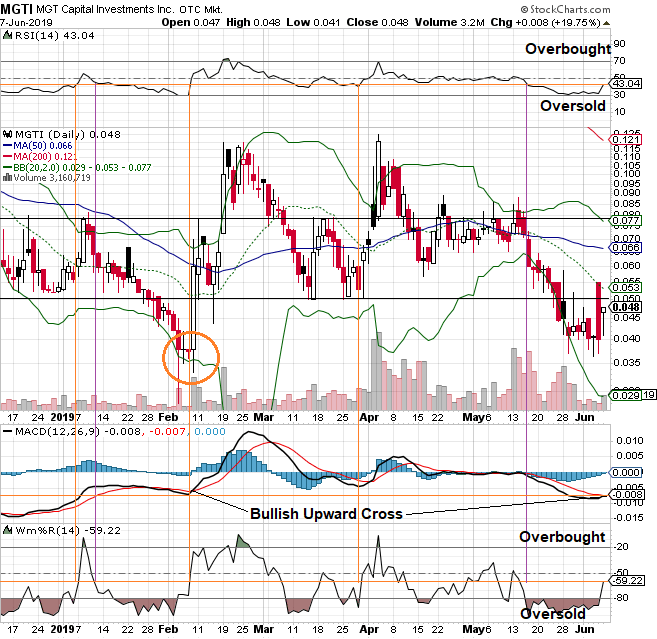Click the up triangle beside Chg percentage

(x=606, y=23)
